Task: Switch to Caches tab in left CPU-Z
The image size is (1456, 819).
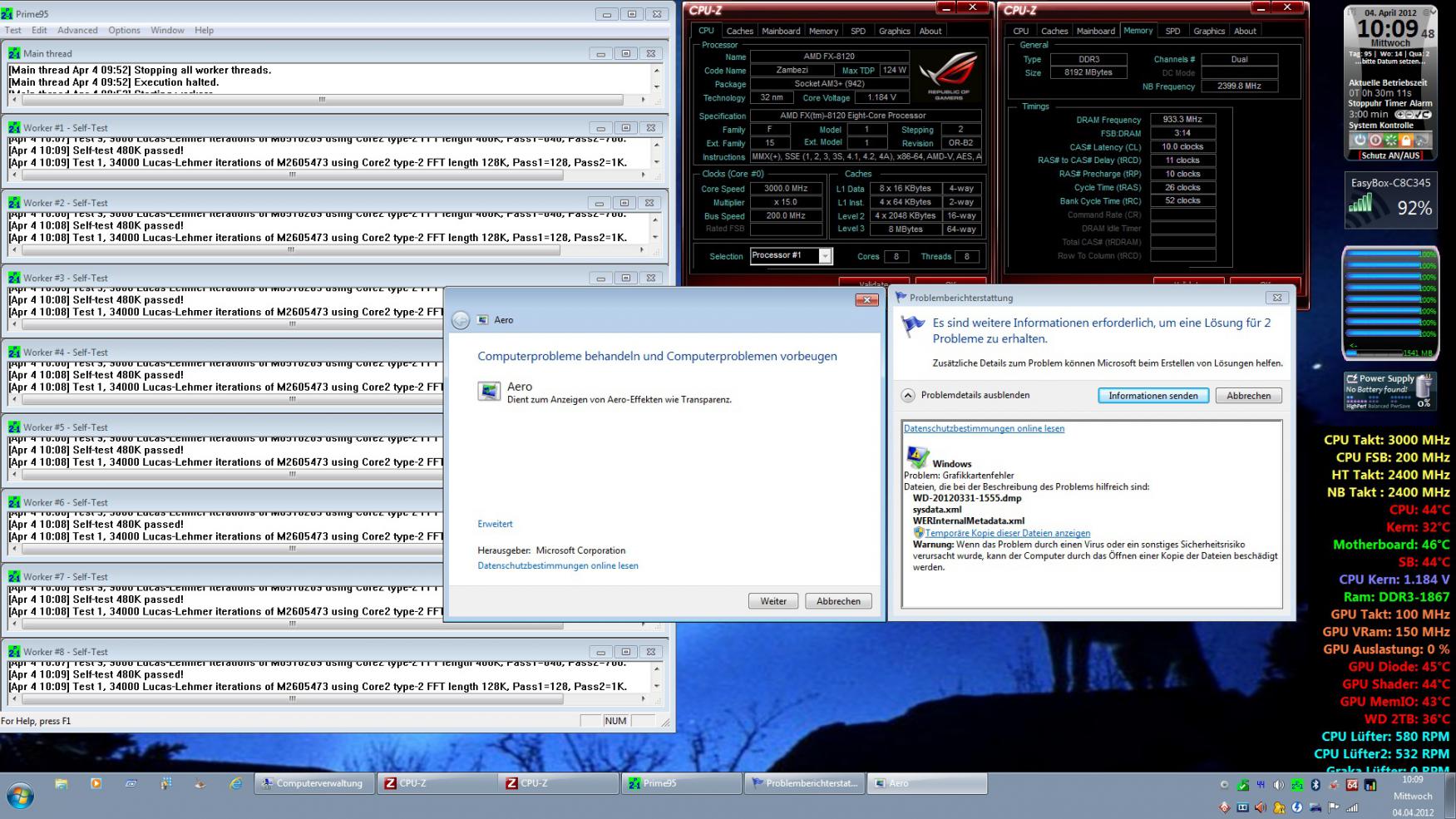Action: 739,31
